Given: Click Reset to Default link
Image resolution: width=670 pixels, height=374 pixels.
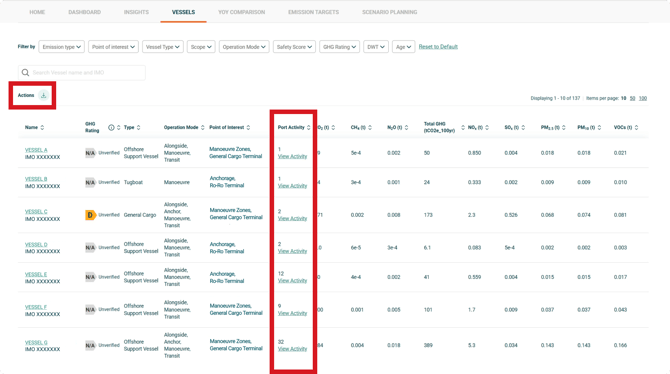Looking at the screenshot, I should coord(438,47).
